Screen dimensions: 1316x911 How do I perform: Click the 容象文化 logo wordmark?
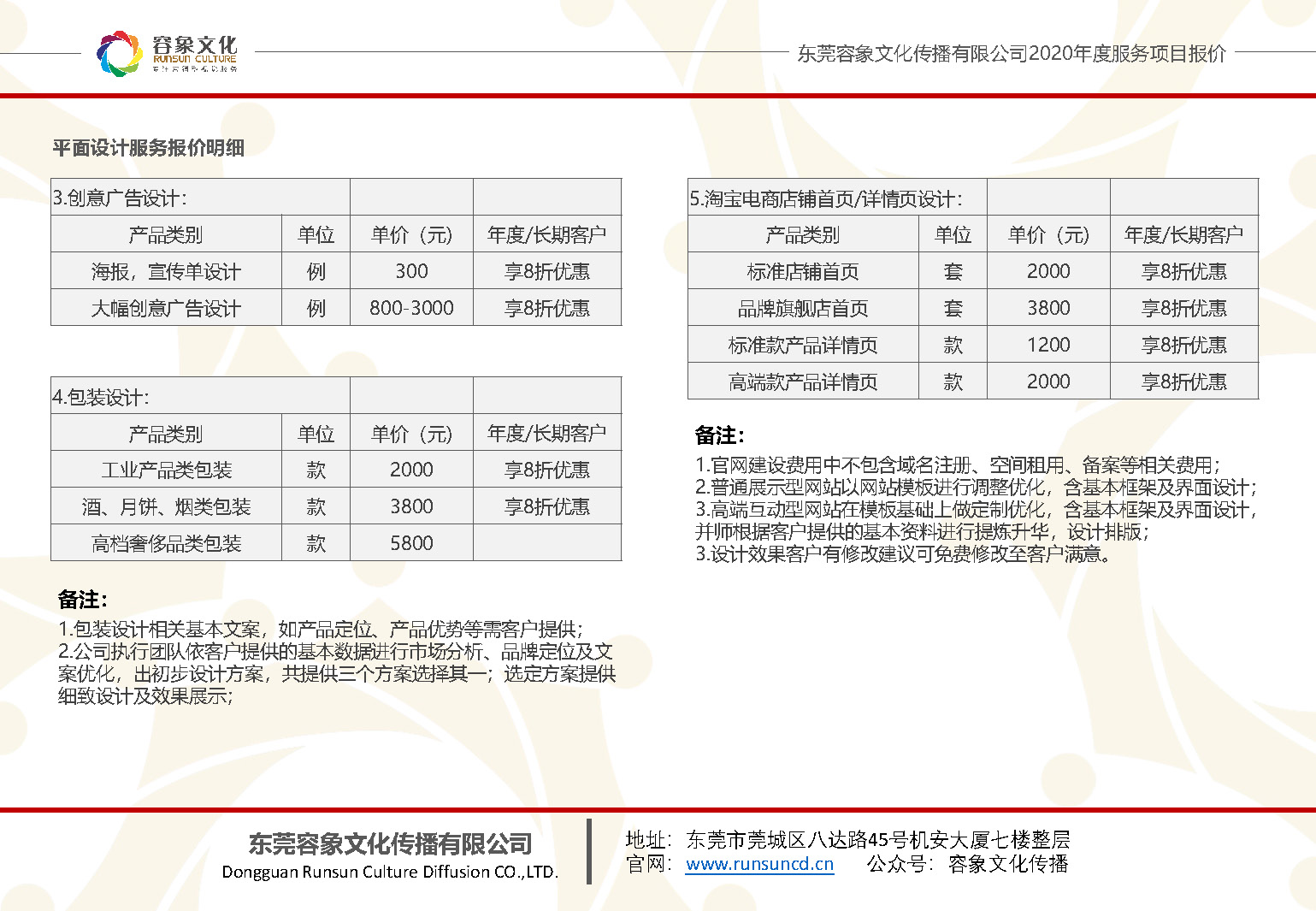pos(194,45)
